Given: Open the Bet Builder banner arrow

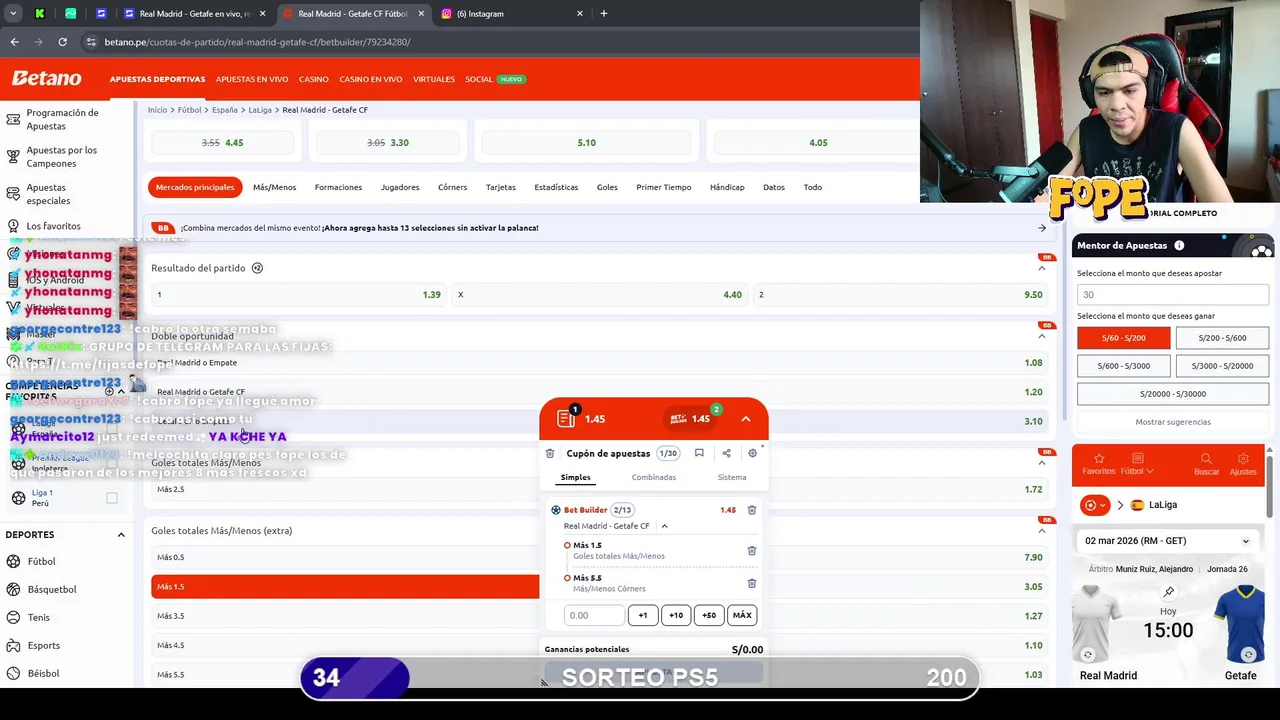Looking at the screenshot, I should [1041, 228].
